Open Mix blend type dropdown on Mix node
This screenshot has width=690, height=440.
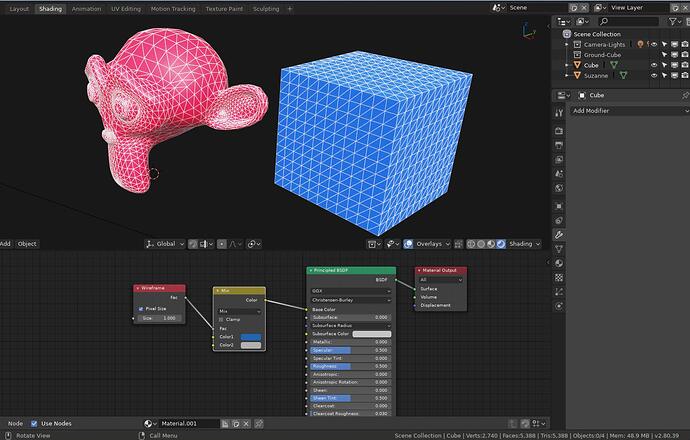(239, 311)
